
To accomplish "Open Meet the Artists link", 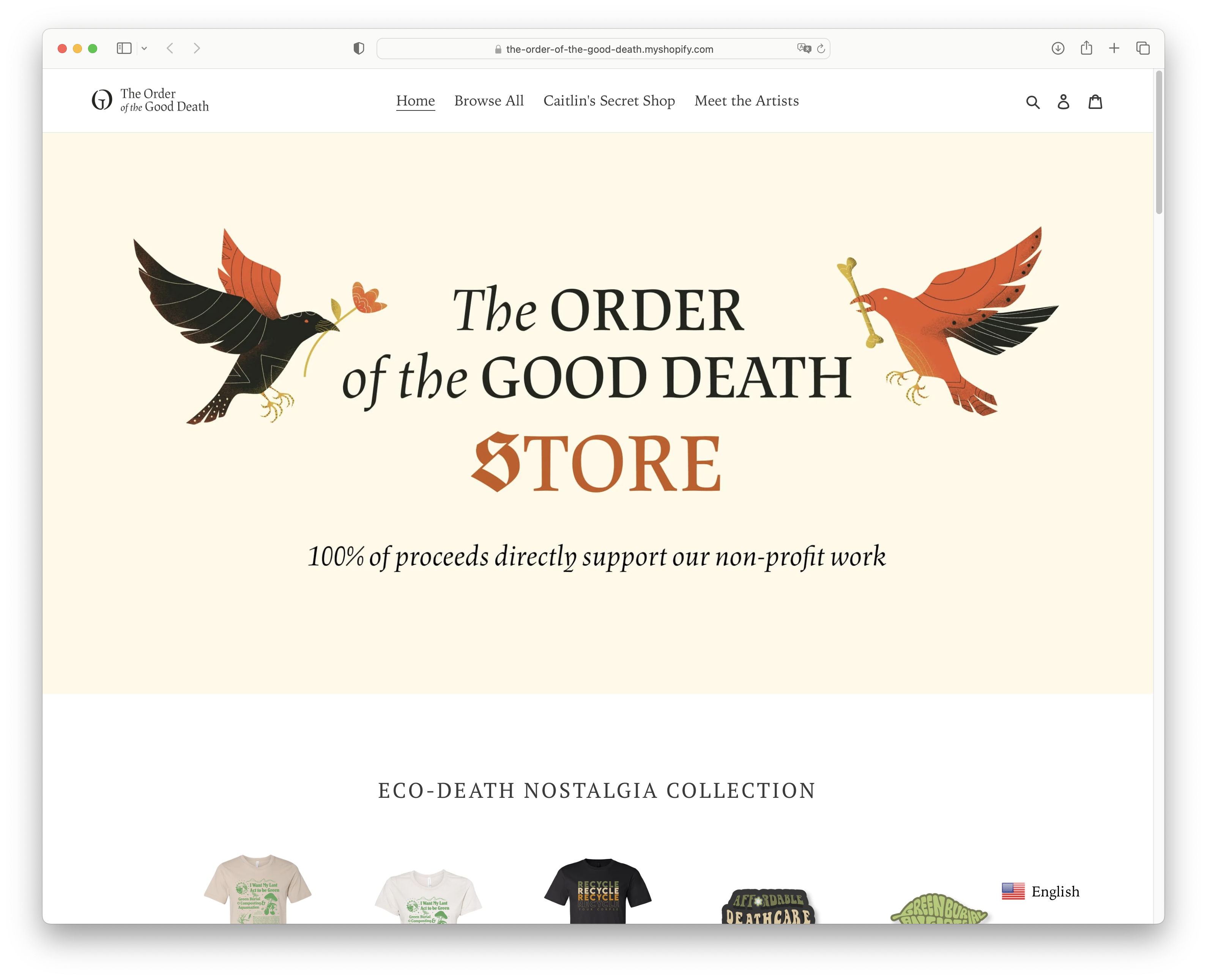I will pos(746,101).
